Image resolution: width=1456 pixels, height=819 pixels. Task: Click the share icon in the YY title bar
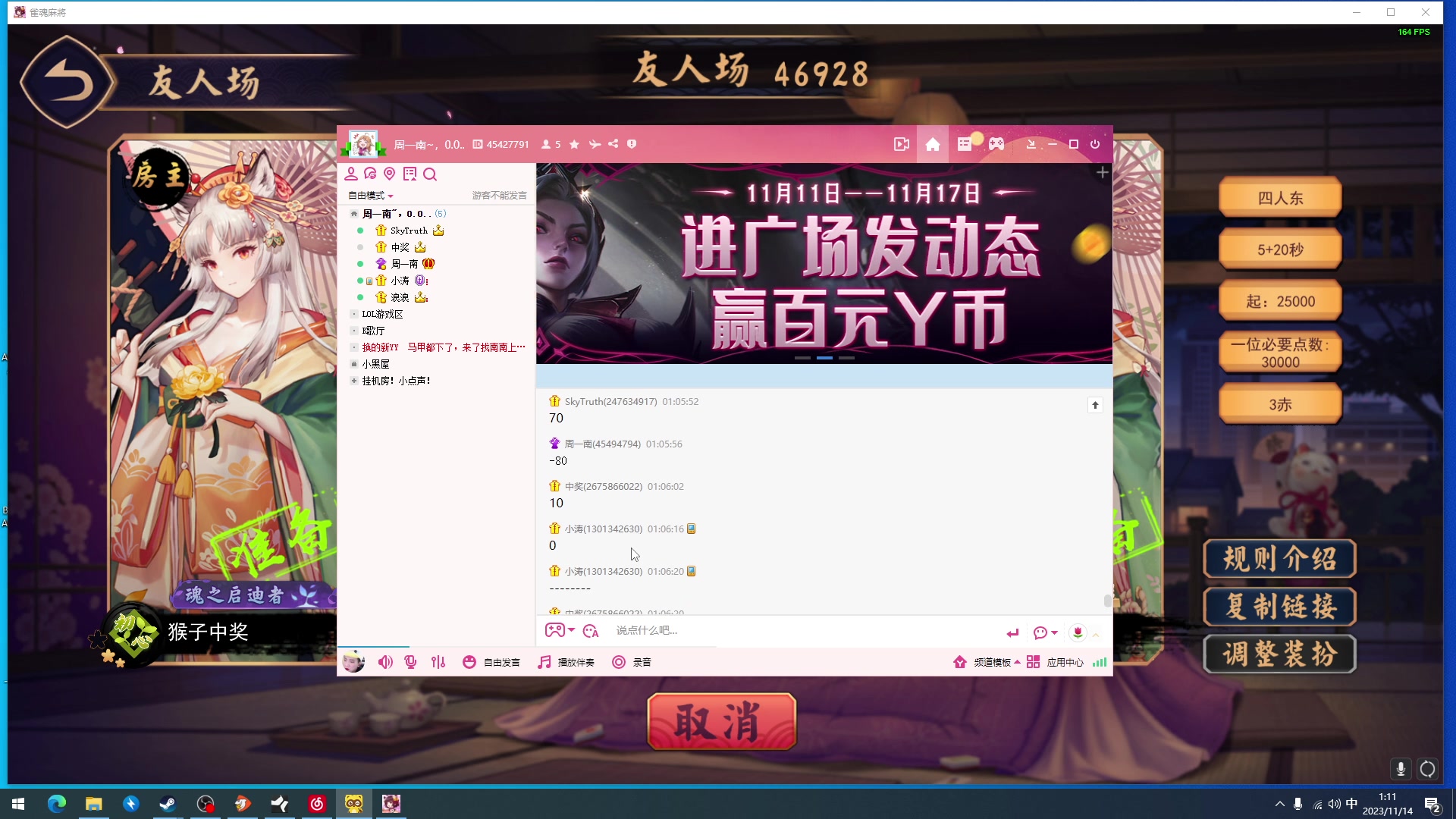(613, 144)
